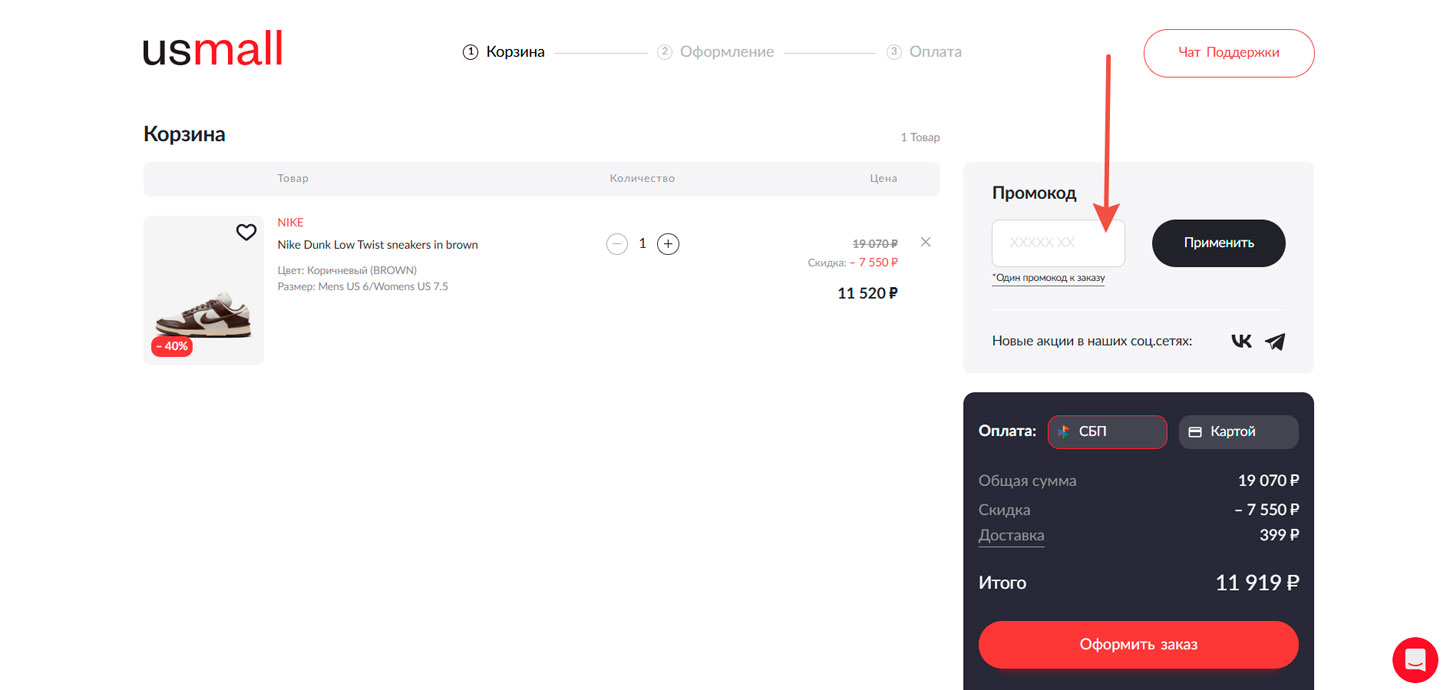The width and height of the screenshot is (1450, 690).
Task: Increase quantity with plus button
Action: [668, 243]
